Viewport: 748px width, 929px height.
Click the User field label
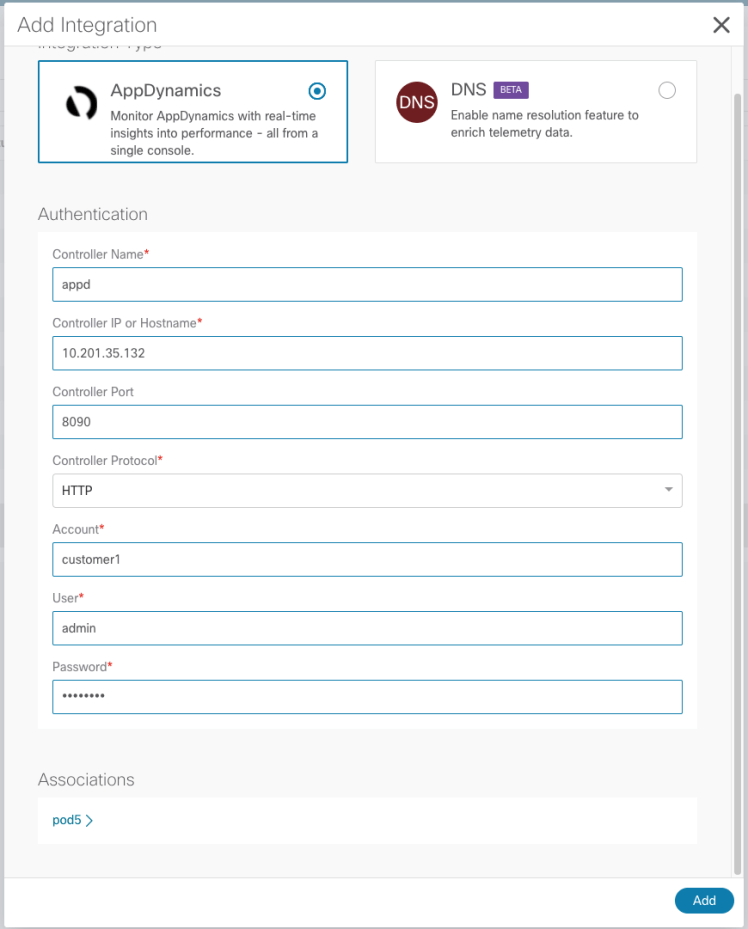[68, 598]
